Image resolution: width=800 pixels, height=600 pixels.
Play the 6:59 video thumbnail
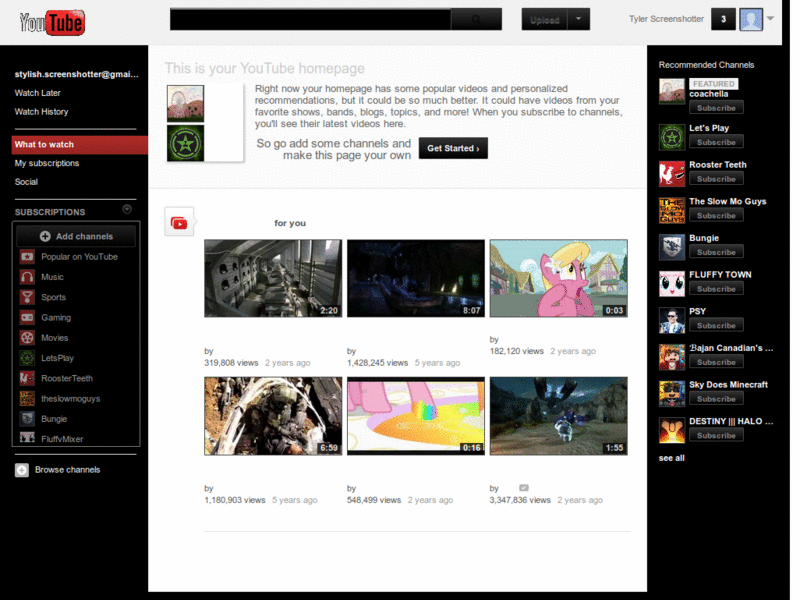point(273,416)
